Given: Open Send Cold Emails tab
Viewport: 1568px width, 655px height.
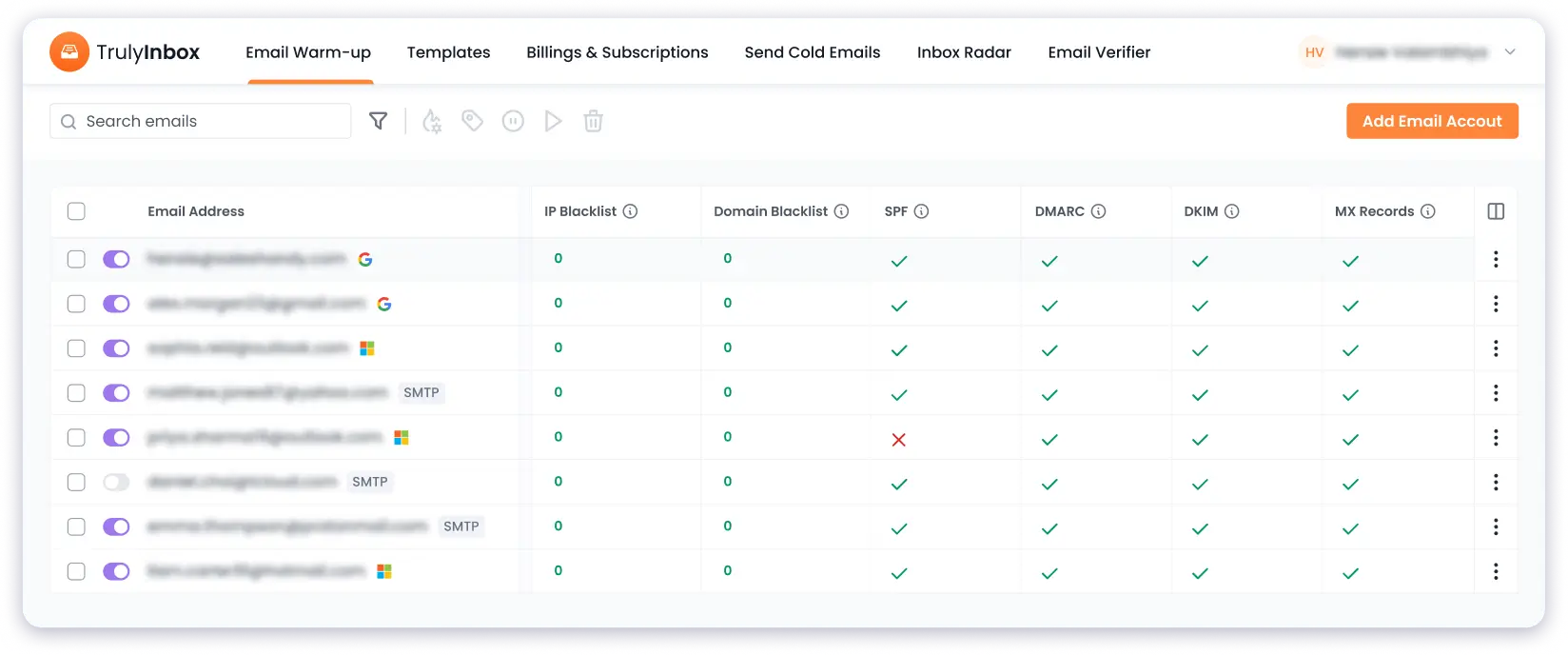Looking at the screenshot, I should pos(813,52).
